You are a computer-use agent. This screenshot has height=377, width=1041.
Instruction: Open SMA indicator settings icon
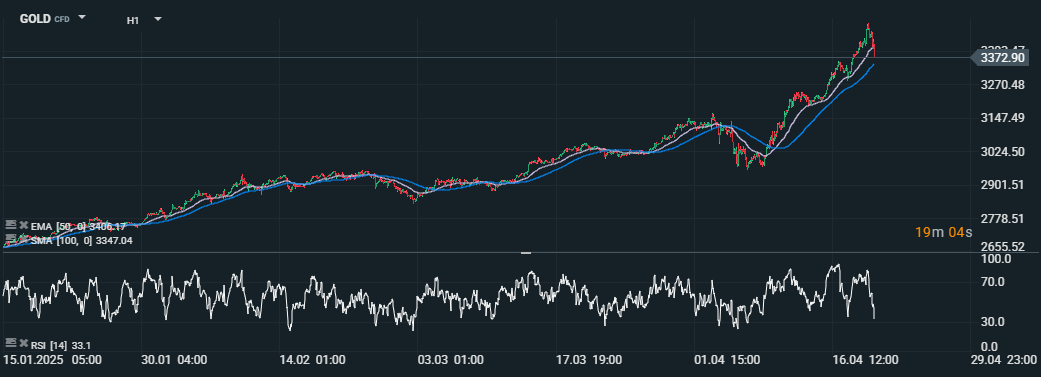[11, 238]
